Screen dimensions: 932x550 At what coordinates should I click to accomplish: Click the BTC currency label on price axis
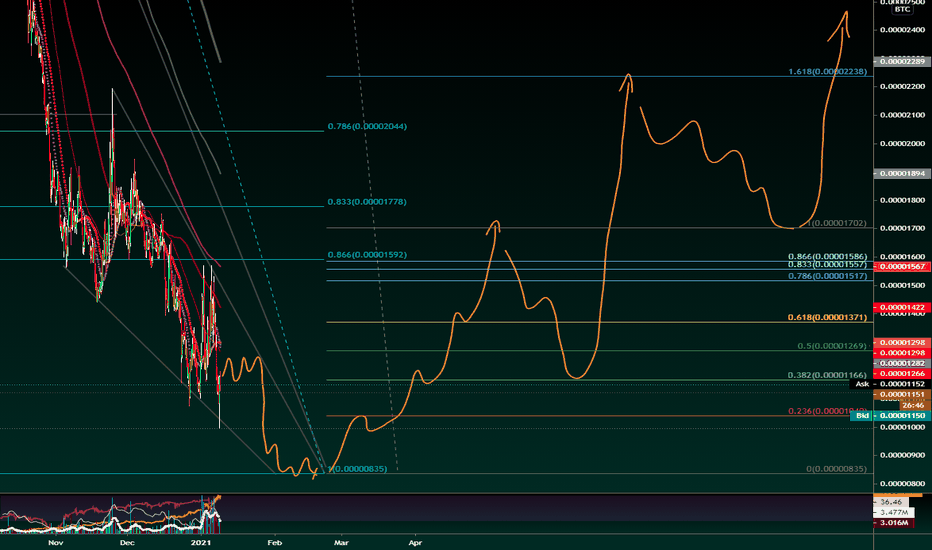tap(902, 10)
